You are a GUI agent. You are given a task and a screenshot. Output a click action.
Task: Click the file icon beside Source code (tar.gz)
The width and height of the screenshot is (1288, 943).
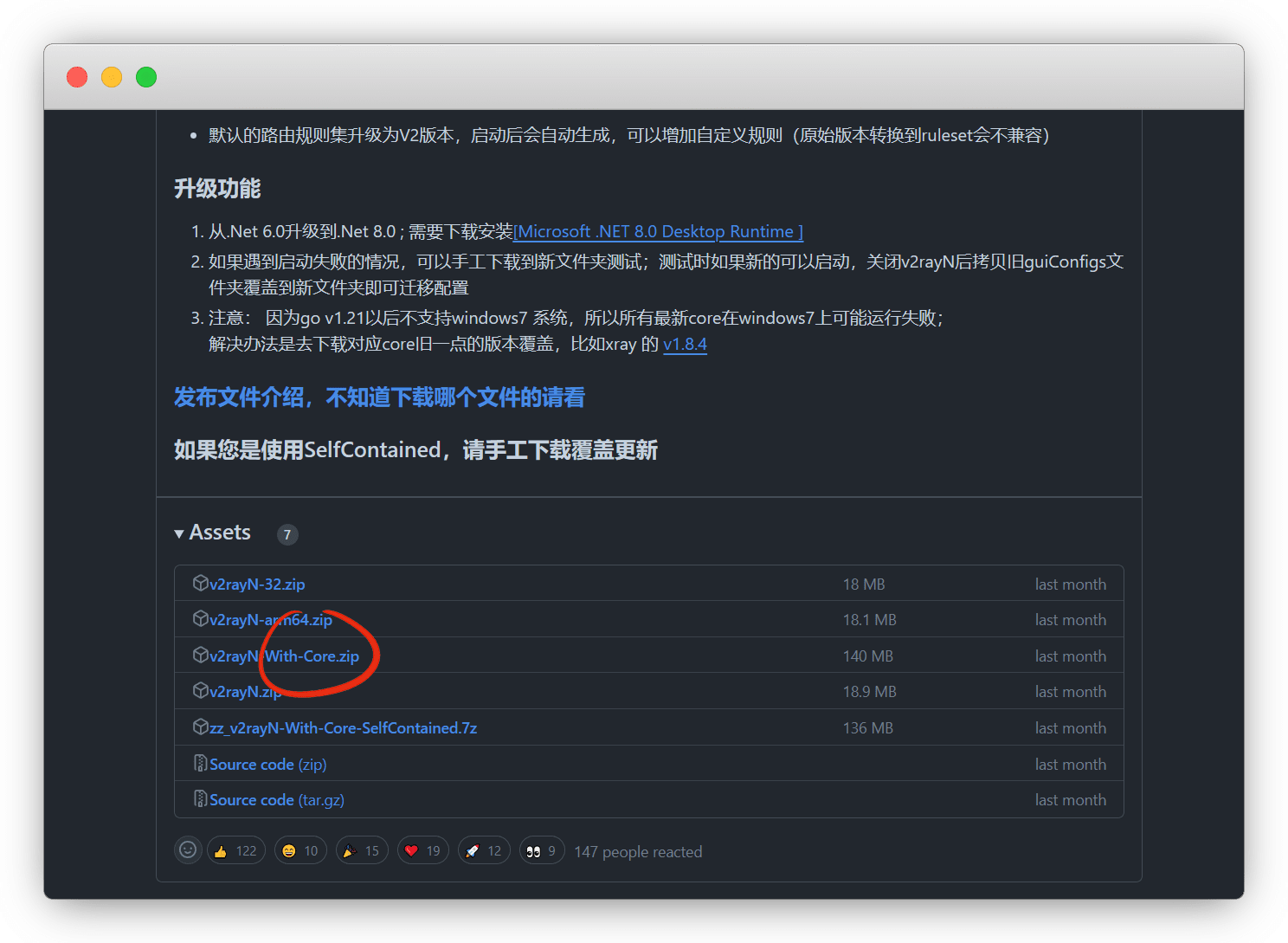[200, 798]
